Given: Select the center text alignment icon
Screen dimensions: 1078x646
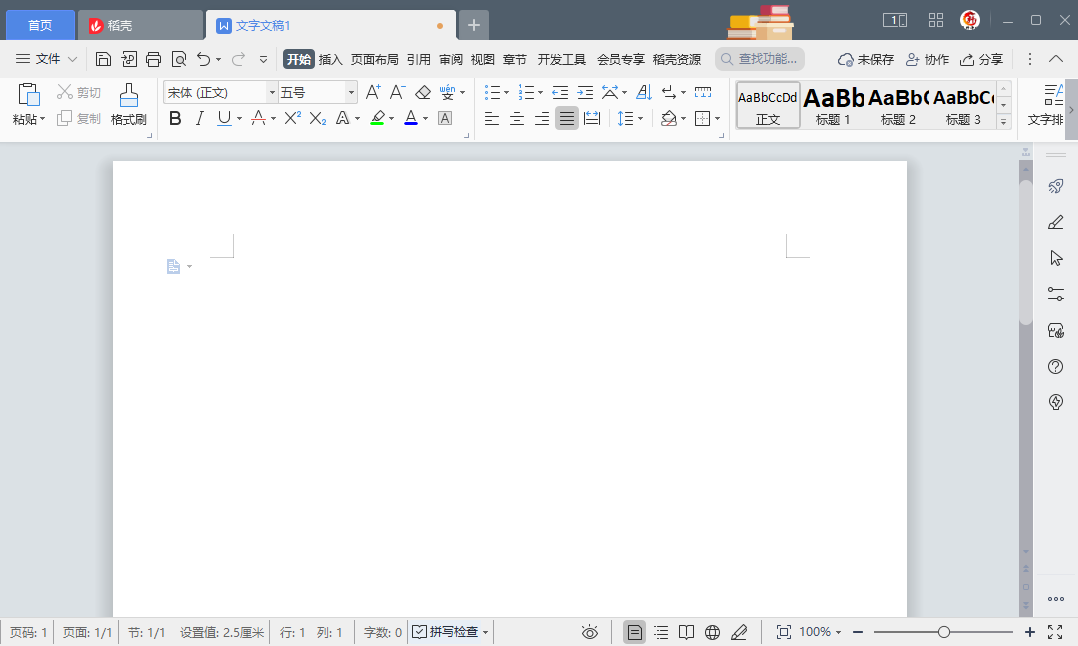Looking at the screenshot, I should (517, 119).
